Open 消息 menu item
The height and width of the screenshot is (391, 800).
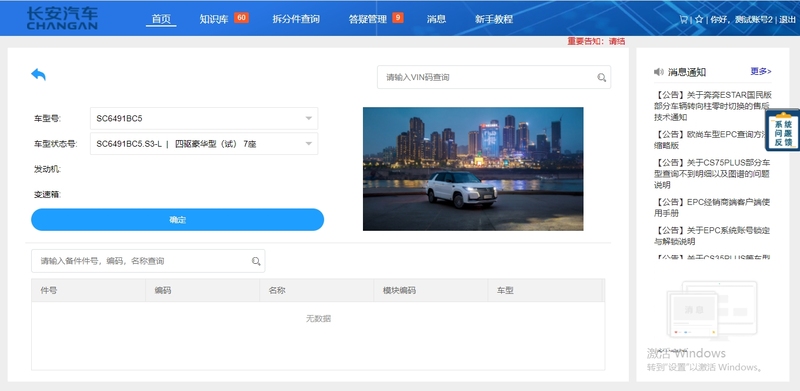436,19
